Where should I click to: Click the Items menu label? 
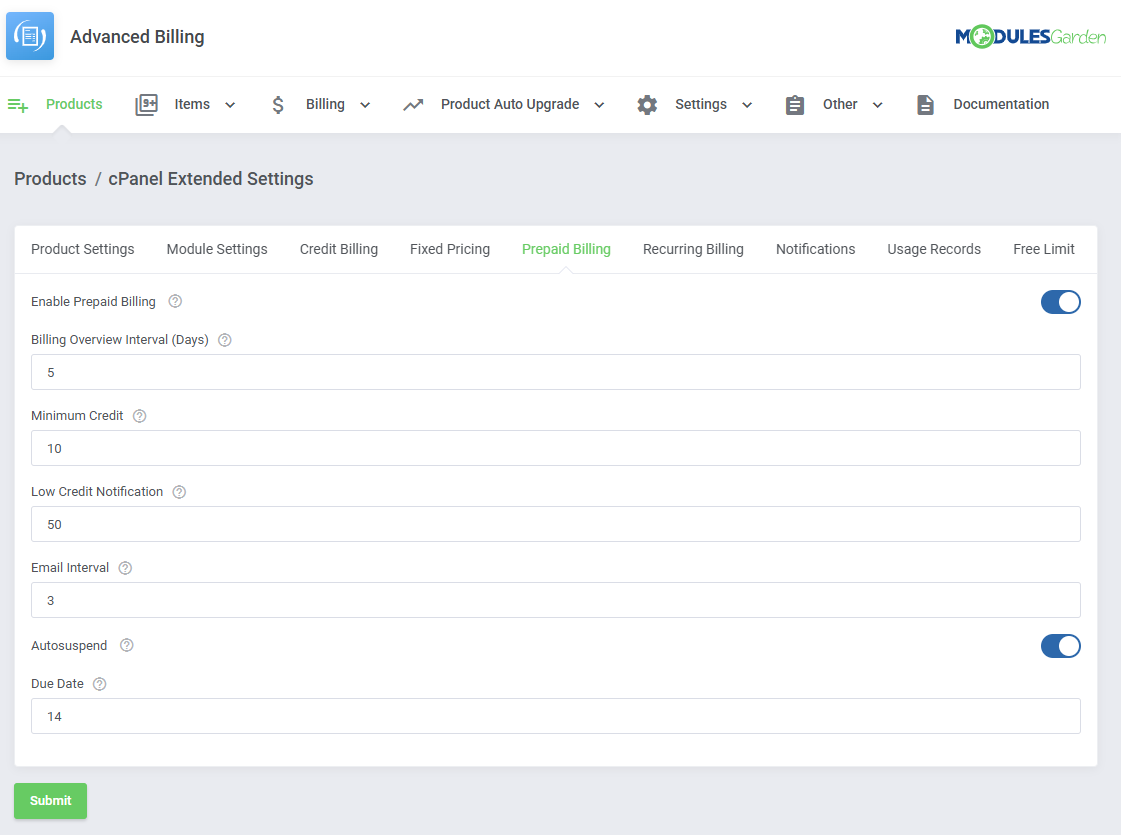click(192, 104)
